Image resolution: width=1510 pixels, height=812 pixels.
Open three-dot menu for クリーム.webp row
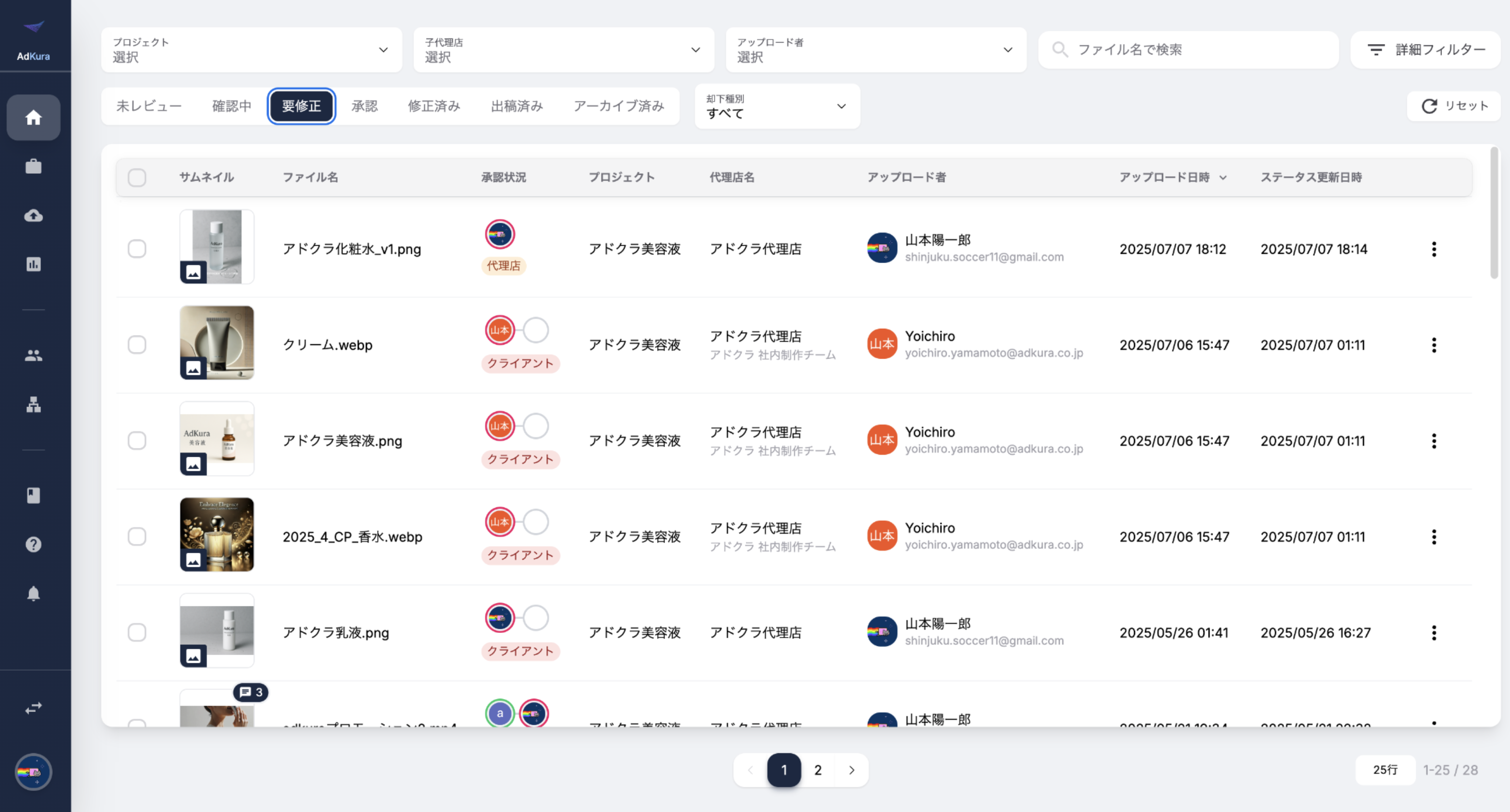pos(1433,345)
